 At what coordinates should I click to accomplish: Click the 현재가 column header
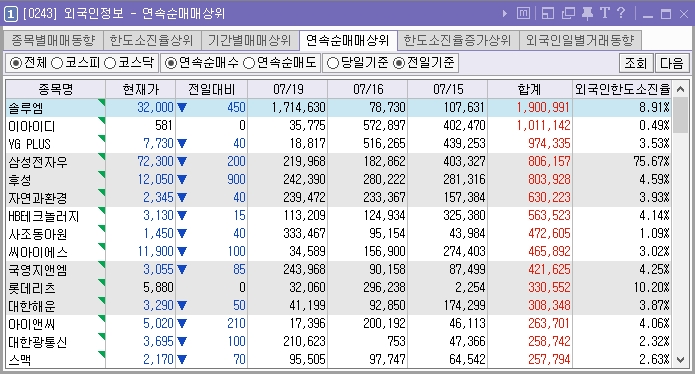(141, 90)
